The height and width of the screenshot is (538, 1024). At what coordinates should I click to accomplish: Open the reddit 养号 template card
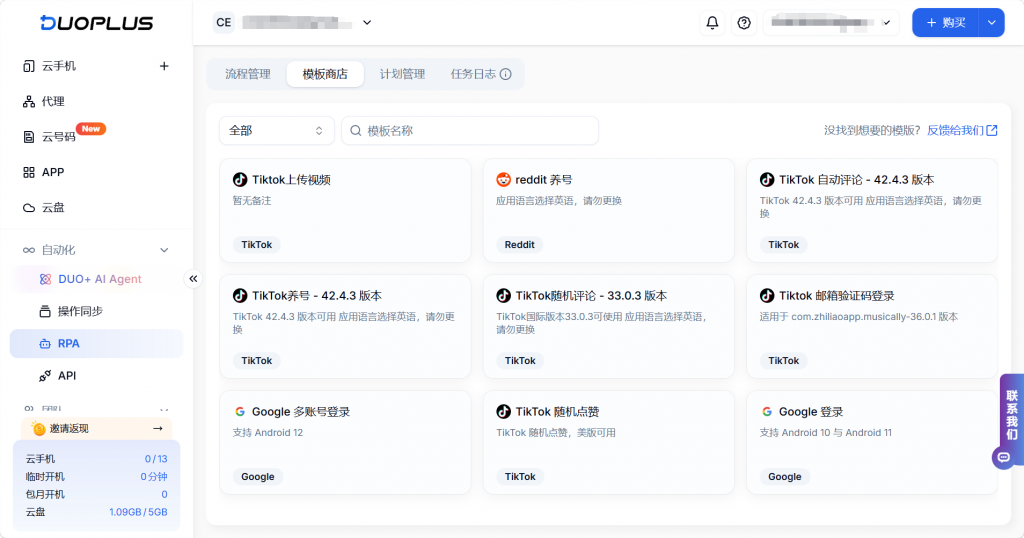[x=609, y=210]
